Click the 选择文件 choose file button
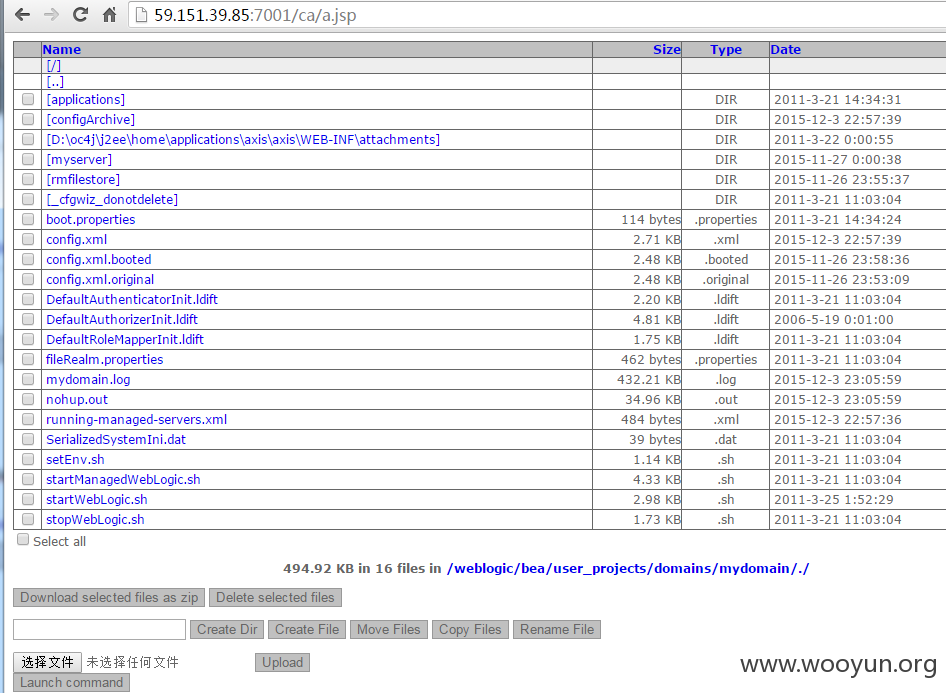Image resolution: width=946 pixels, height=693 pixels. [x=47, y=662]
